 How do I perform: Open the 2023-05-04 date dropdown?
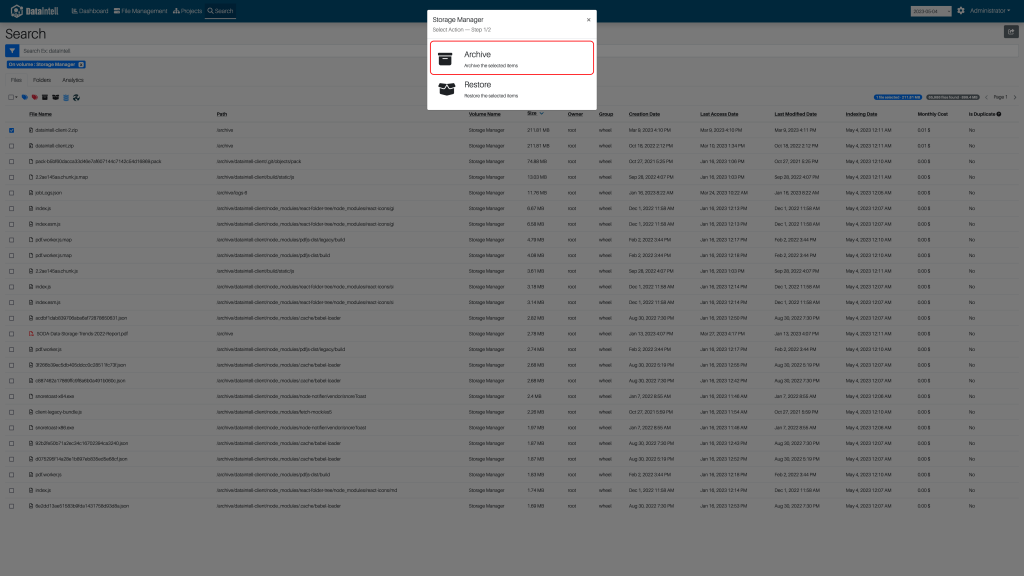point(931,11)
